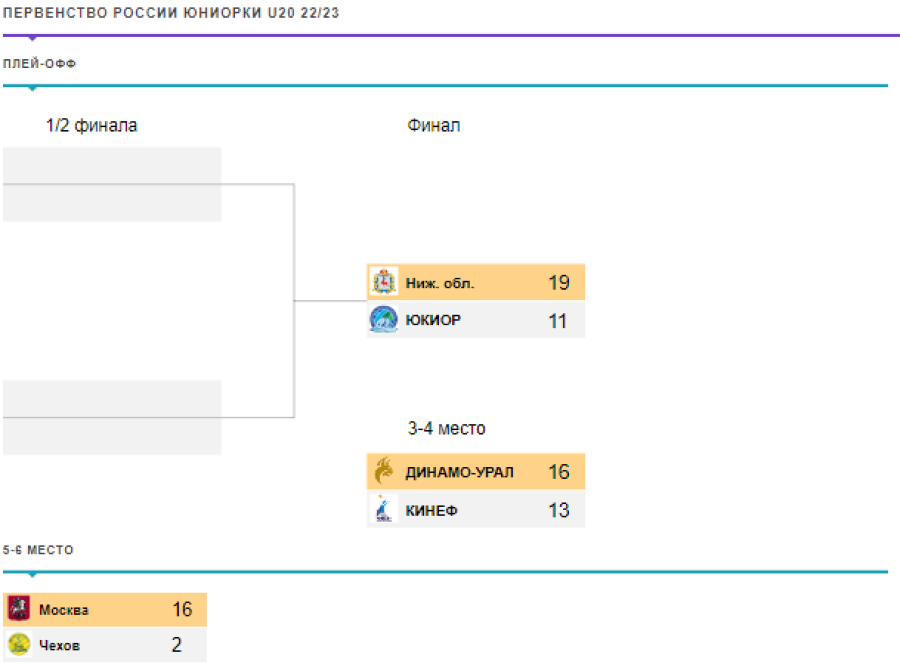Image resolution: width=900 pixels, height=671 pixels.
Task: Click the final score 19 for Ниж. обл.
Action: (x=559, y=283)
